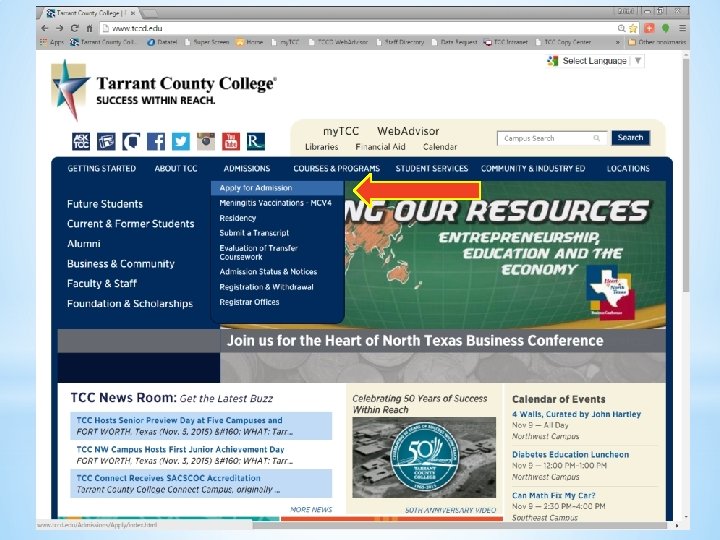
Task: Open the Other bookmarks folder
Action: (657, 42)
